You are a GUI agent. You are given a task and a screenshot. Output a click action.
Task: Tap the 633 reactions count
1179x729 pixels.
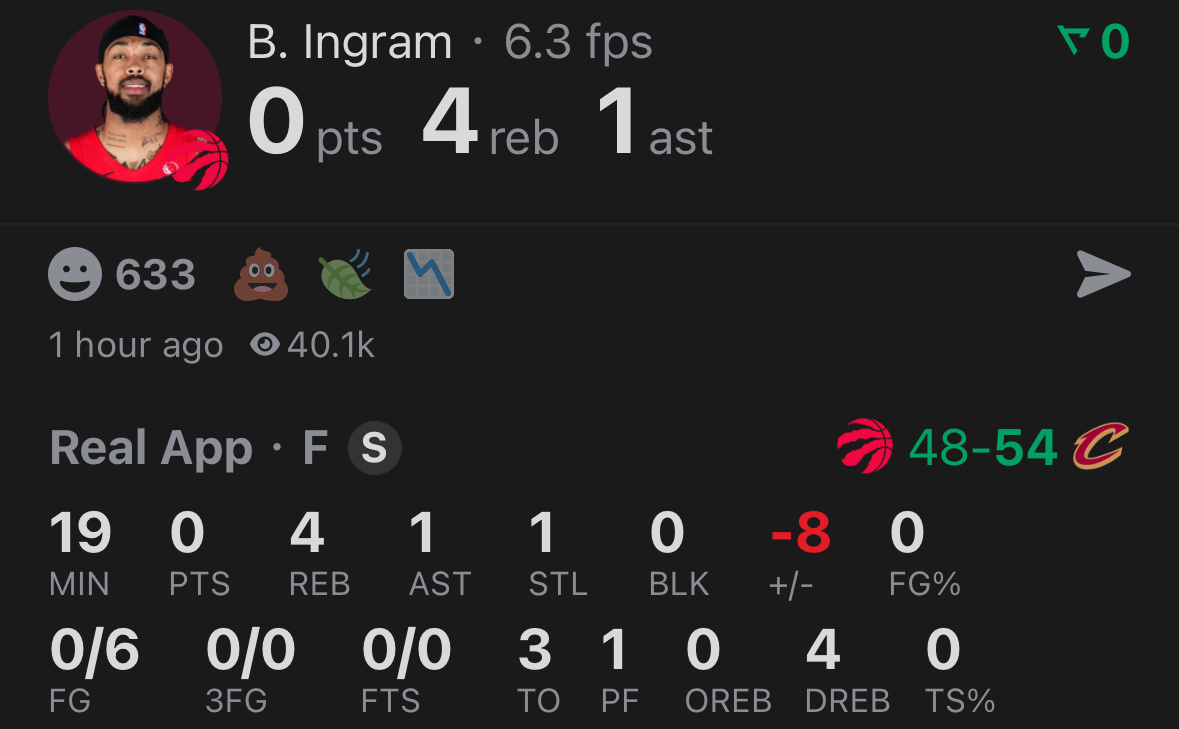pos(155,275)
